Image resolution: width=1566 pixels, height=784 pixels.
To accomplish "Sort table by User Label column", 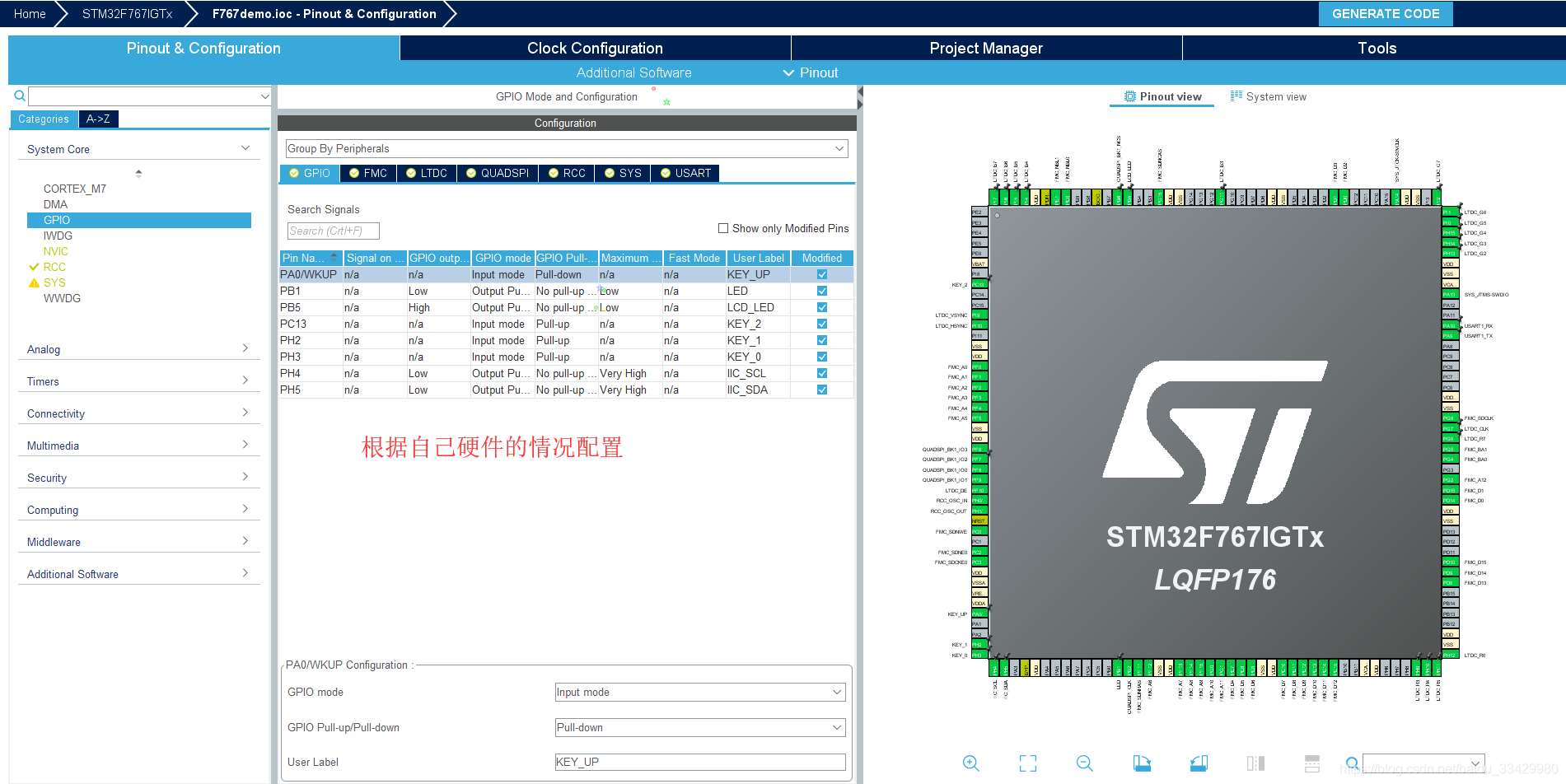I will point(759,258).
